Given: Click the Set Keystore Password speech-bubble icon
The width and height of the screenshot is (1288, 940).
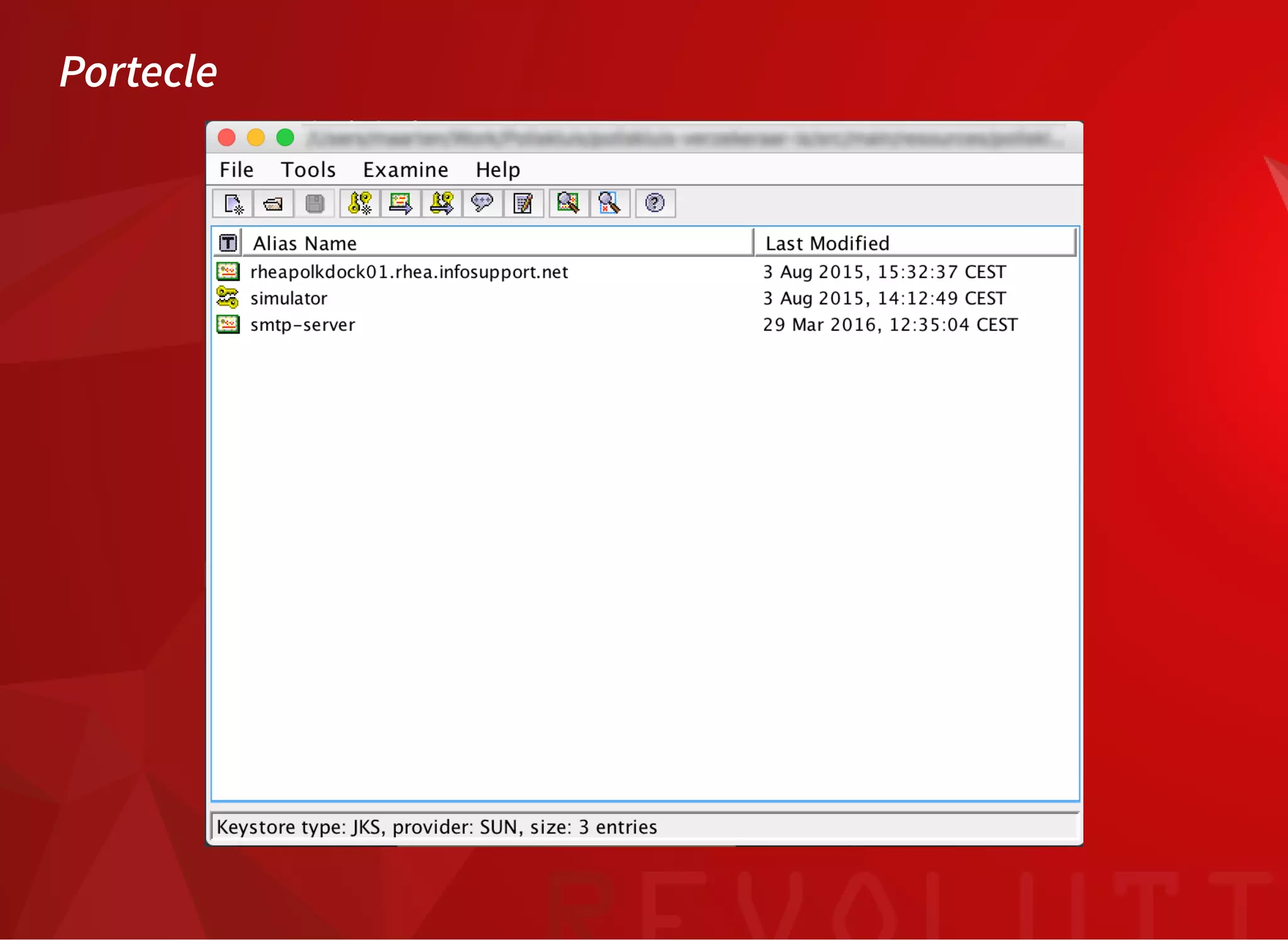Looking at the screenshot, I should pos(482,203).
